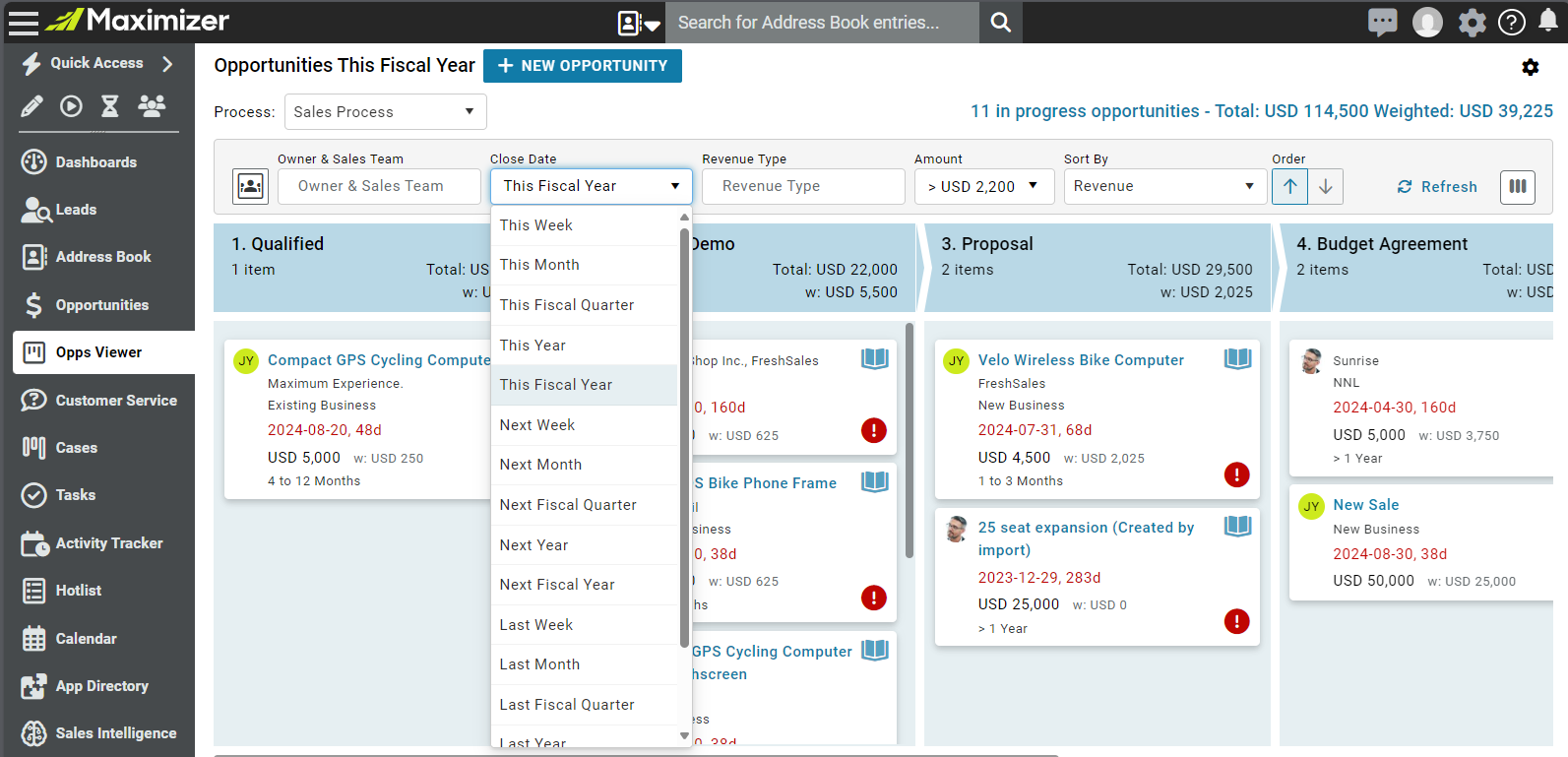
Task: Click the play circle quick access icon
Action: (x=71, y=106)
